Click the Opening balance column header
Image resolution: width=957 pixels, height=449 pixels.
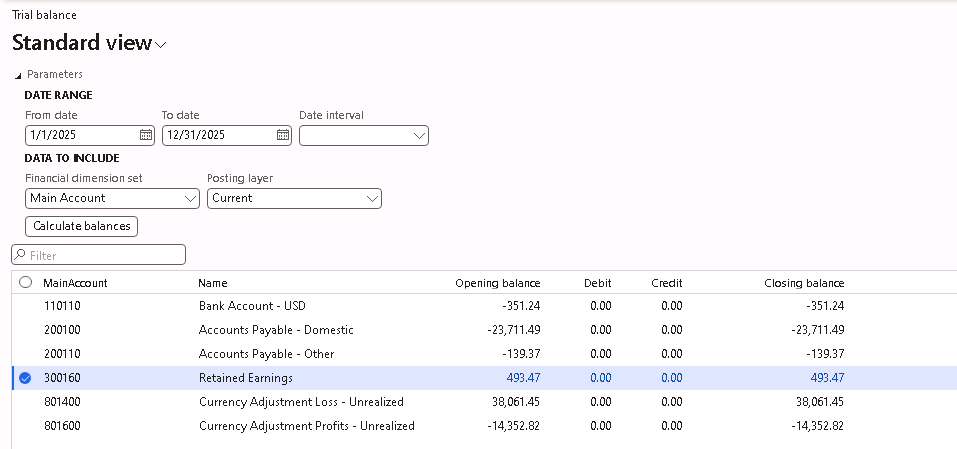(x=497, y=283)
